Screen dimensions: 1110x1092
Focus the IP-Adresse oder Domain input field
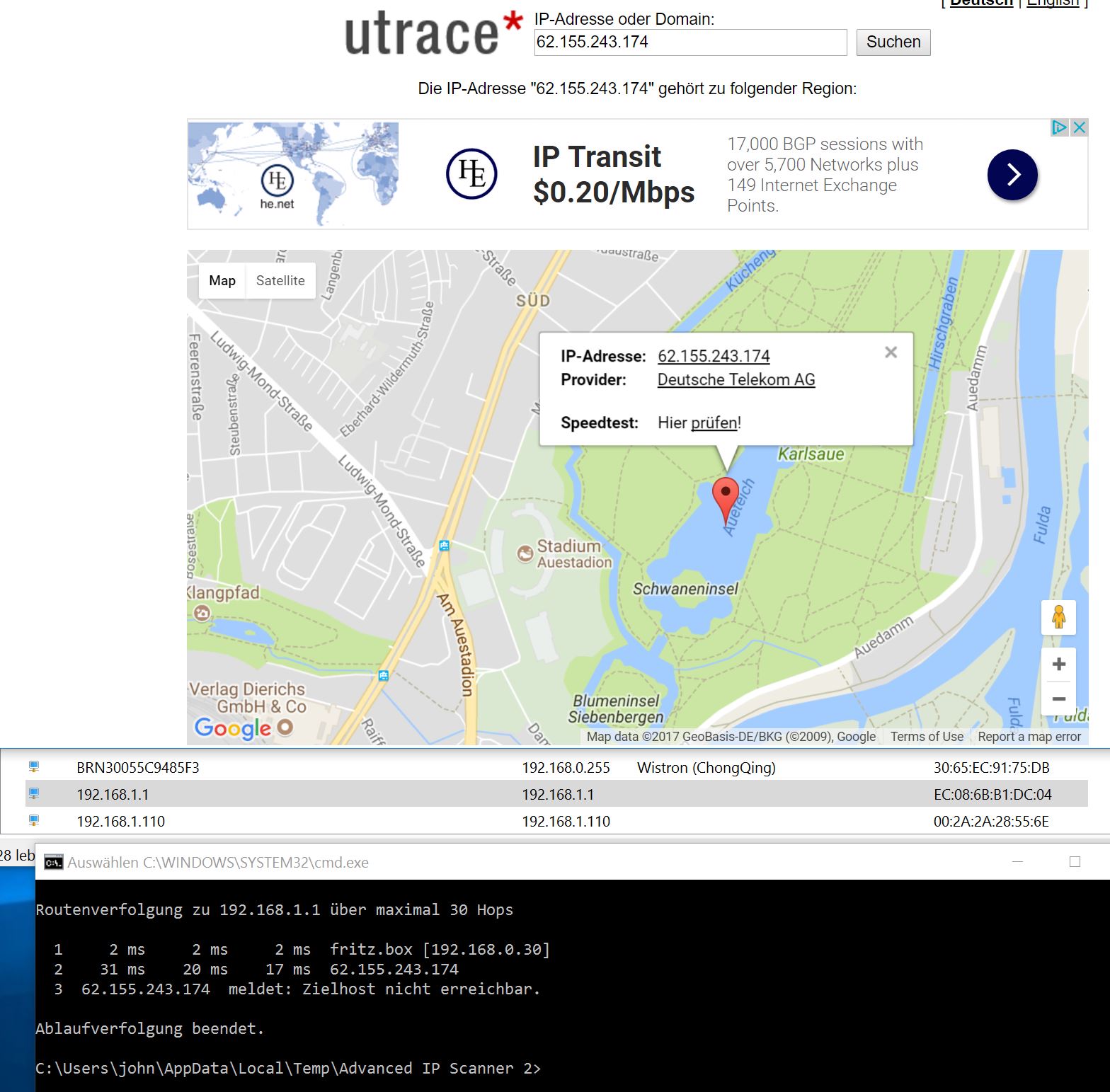[x=690, y=42]
